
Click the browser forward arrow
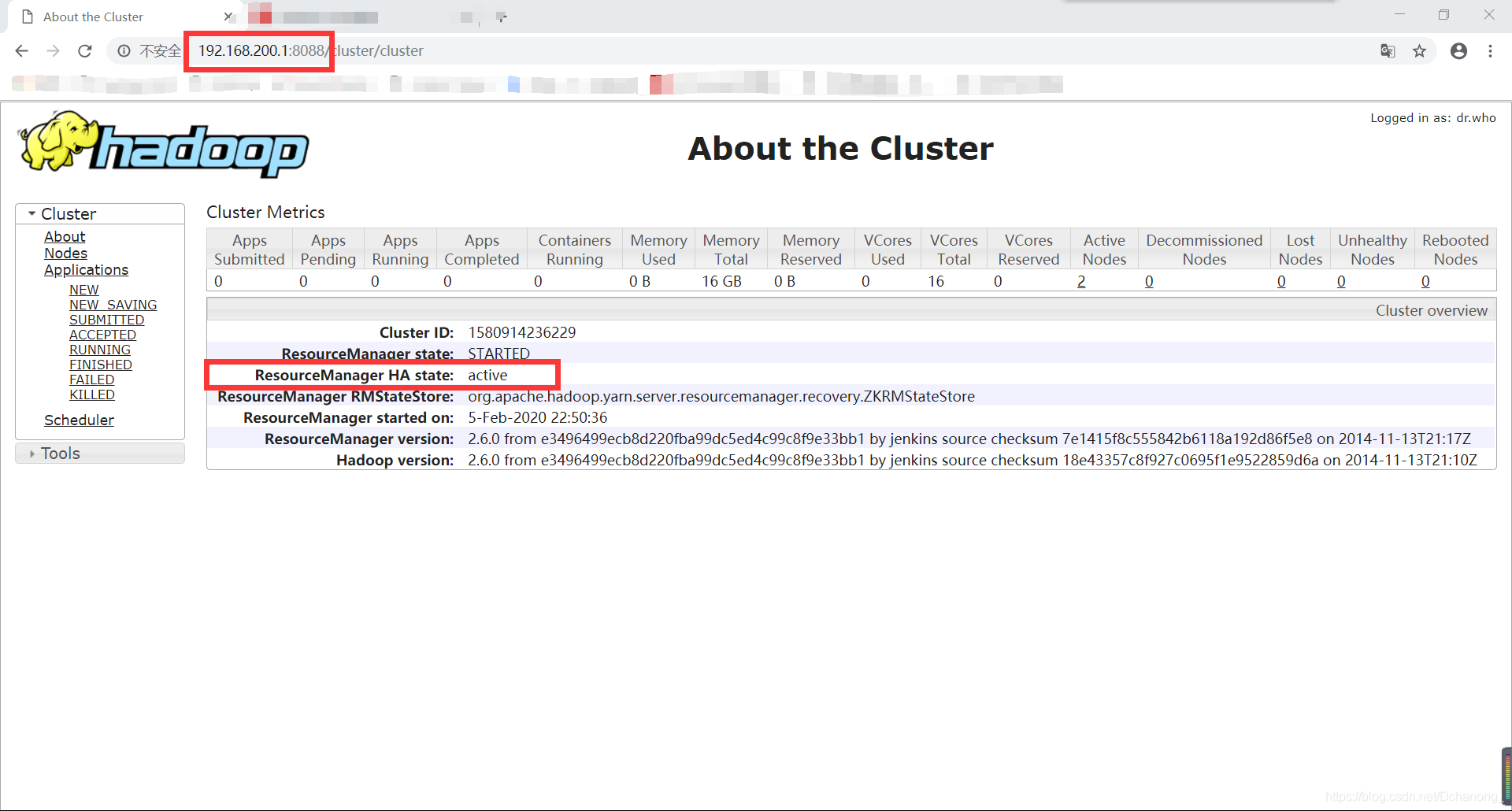[x=53, y=51]
